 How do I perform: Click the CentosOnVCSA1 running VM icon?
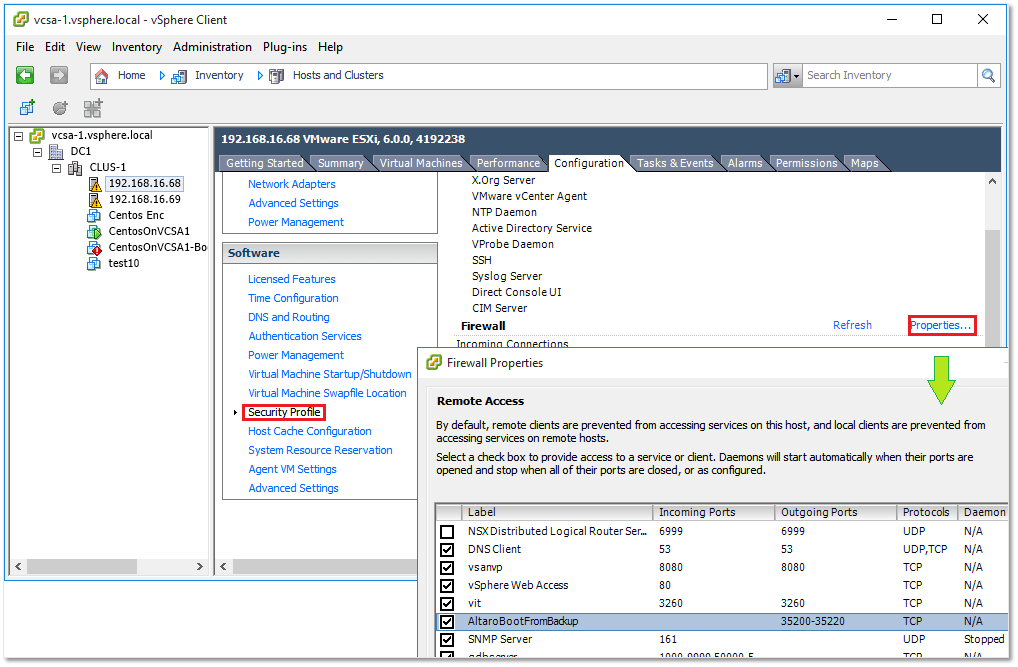95,231
